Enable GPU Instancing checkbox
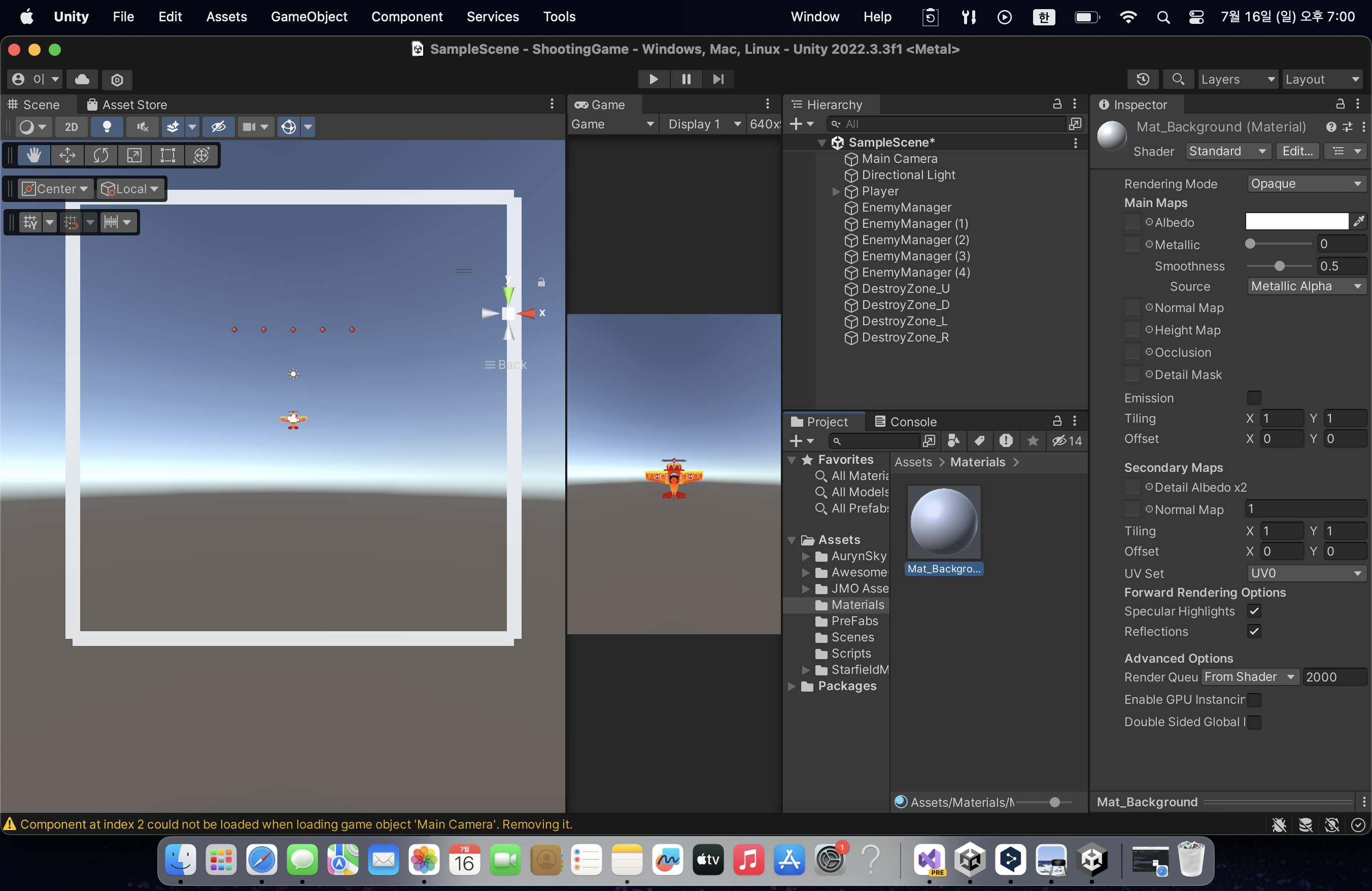Image resolution: width=1372 pixels, height=891 pixels. pyautogui.click(x=1254, y=700)
